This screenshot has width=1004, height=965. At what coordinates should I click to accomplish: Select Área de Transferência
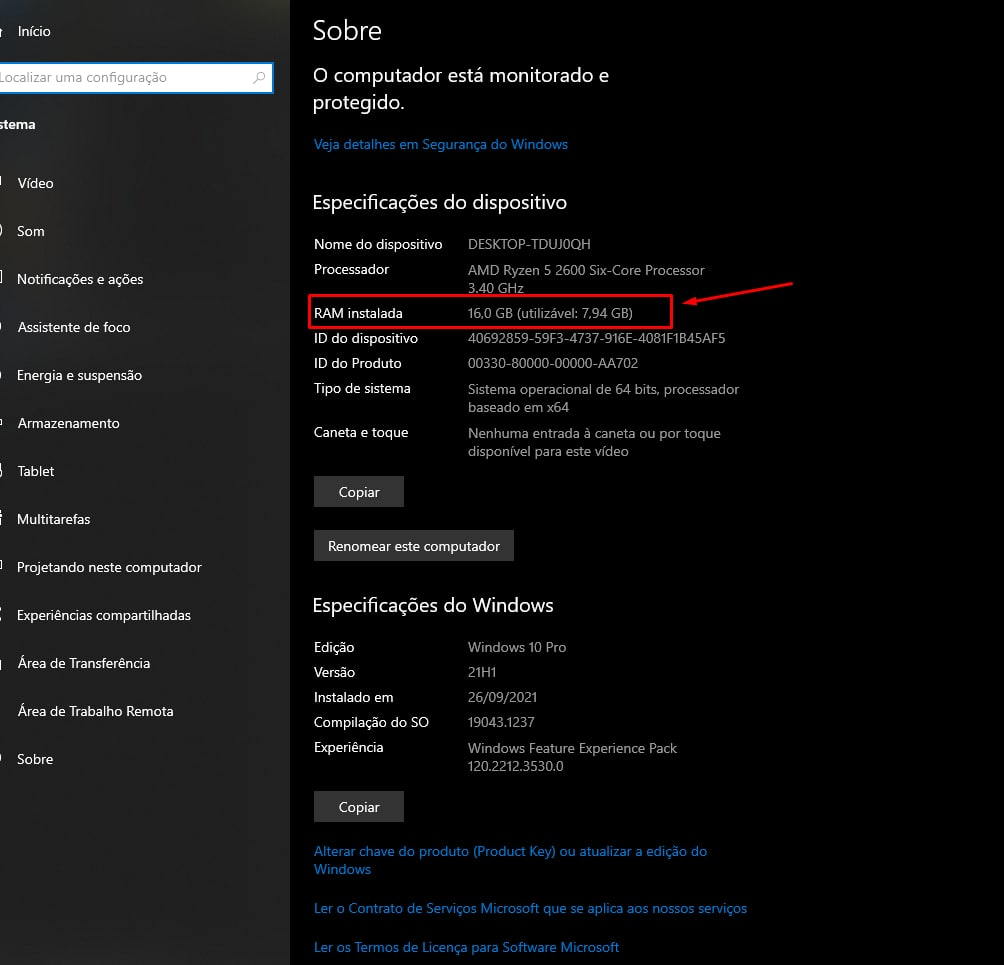[84, 663]
